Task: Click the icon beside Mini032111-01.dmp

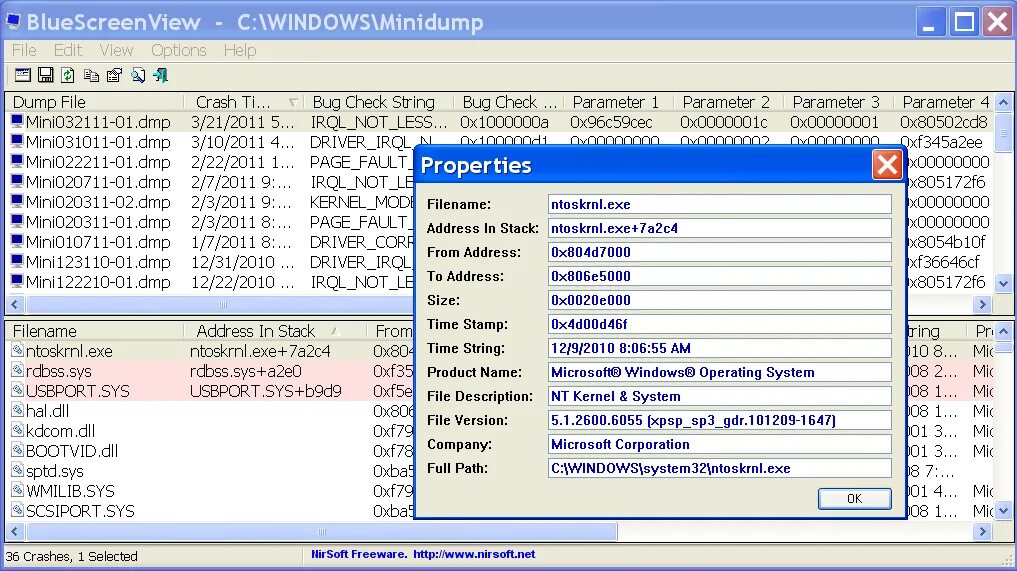Action: [17, 121]
